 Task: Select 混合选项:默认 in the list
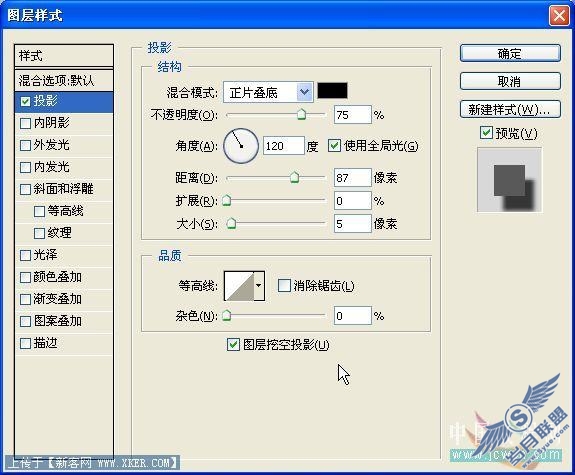coord(64,80)
